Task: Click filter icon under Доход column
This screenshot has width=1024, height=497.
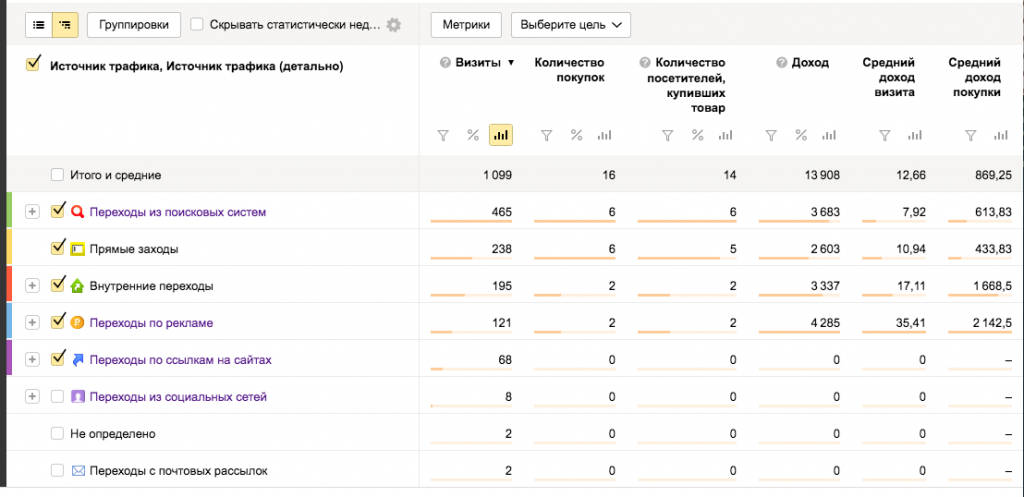Action: coord(770,135)
